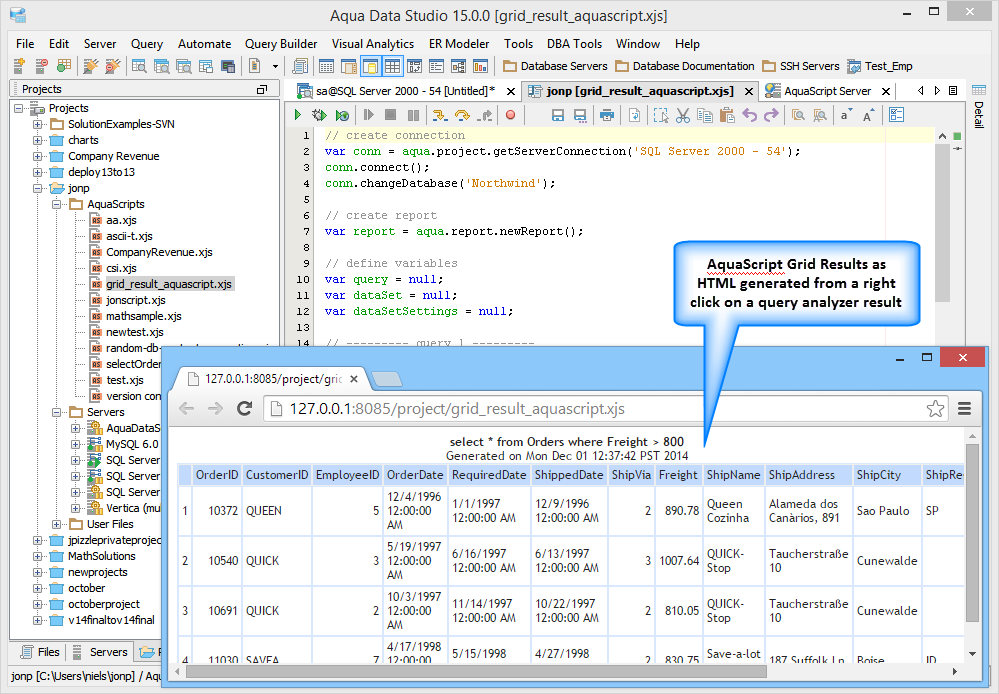
Task: Expand the MathSolutions project node
Action: 38,556
